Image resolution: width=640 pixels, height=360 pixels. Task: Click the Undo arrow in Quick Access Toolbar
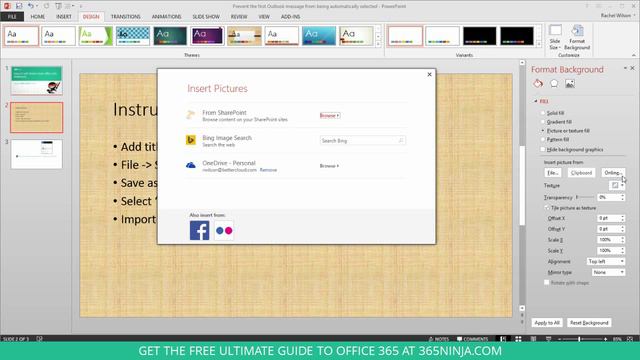31,6
